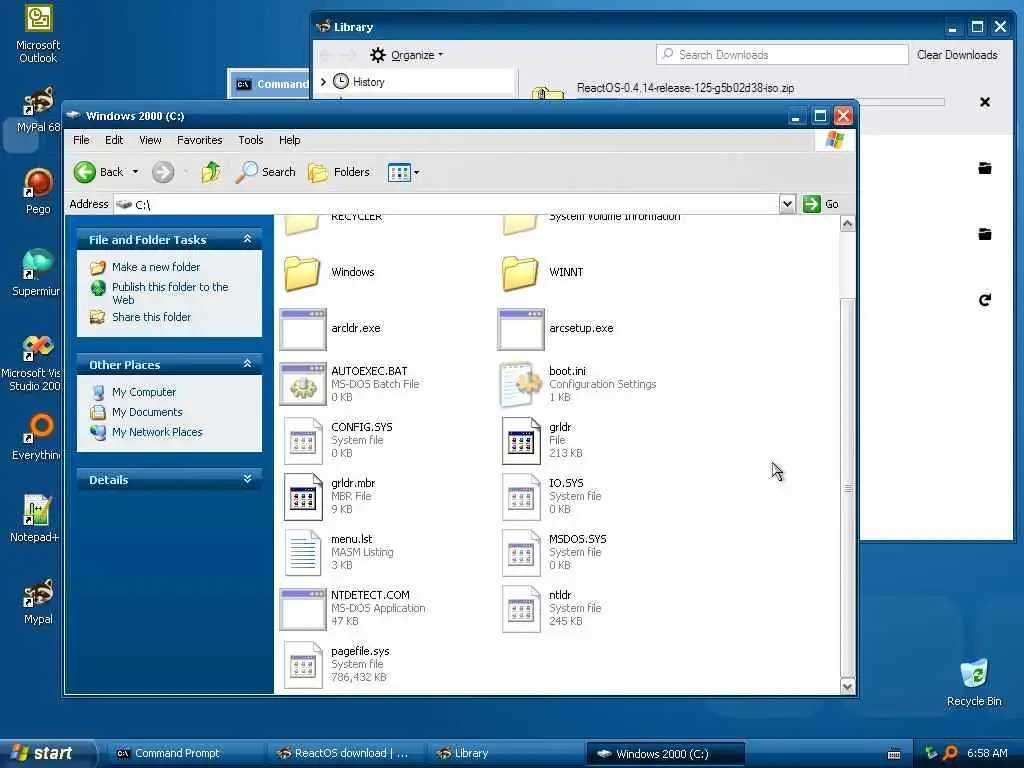Open the View menu
1024x768 pixels.
click(150, 140)
